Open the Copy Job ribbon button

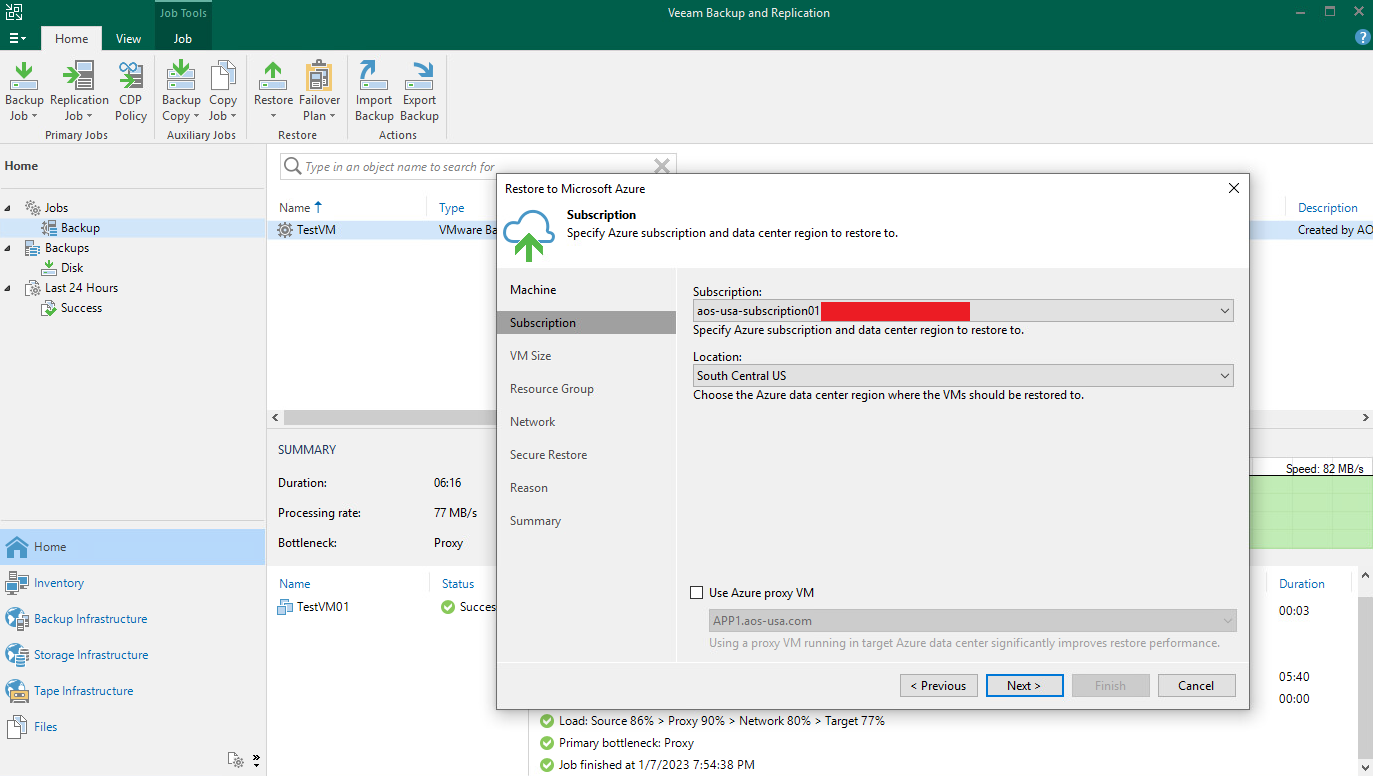click(x=223, y=91)
